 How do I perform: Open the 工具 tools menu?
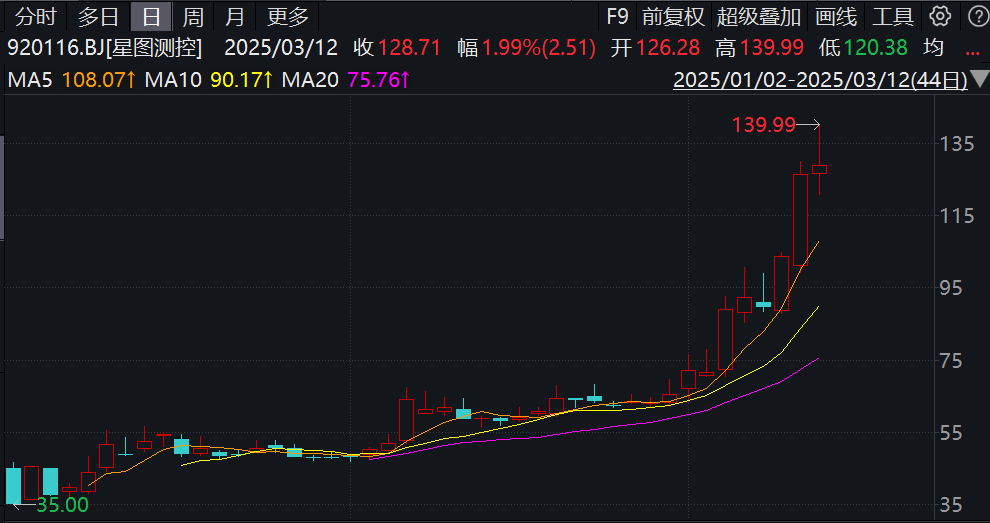coord(893,16)
